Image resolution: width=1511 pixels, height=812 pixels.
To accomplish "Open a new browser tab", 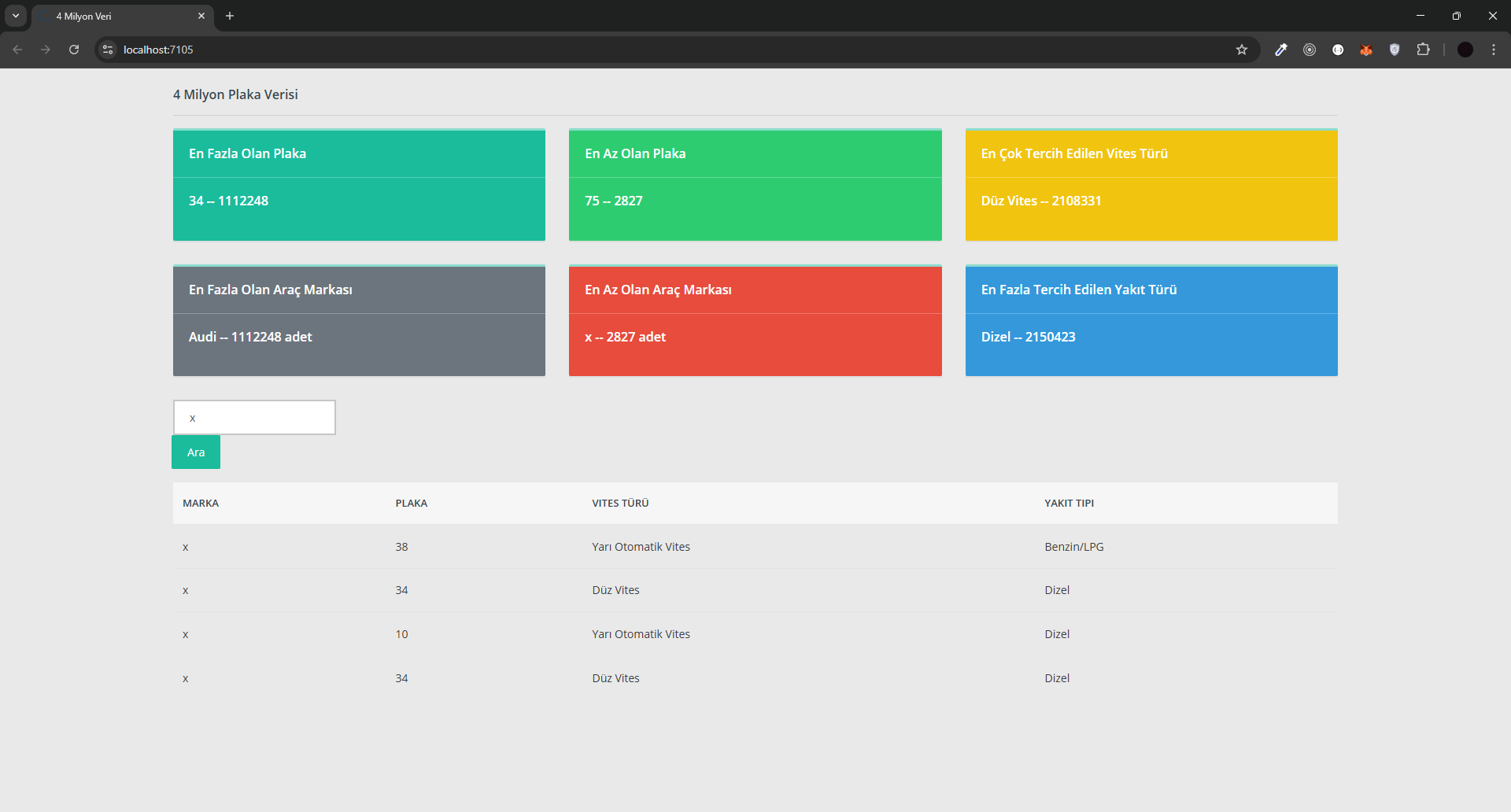I will click(230, 16).
